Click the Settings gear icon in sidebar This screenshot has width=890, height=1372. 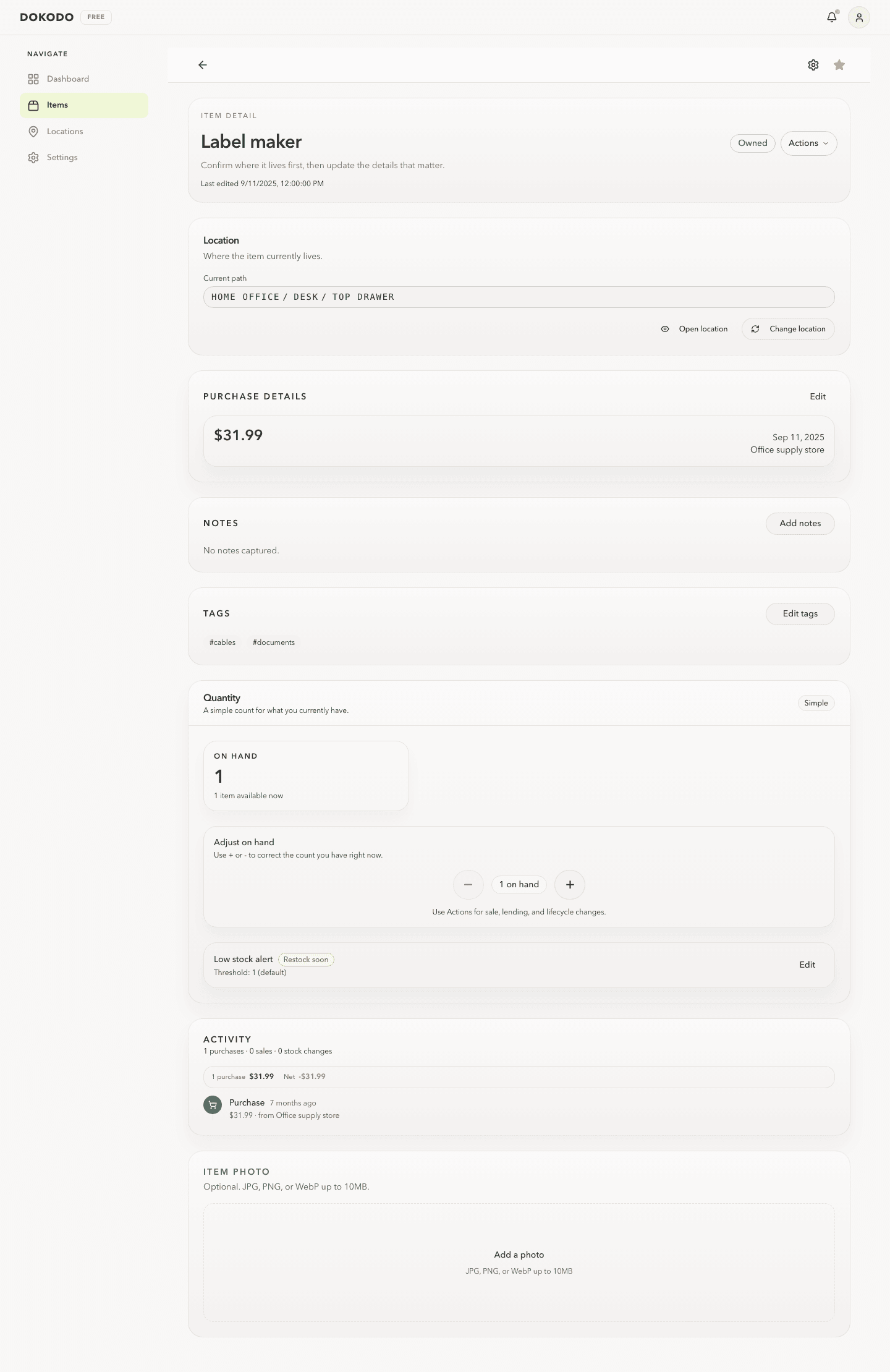point(33,158)
